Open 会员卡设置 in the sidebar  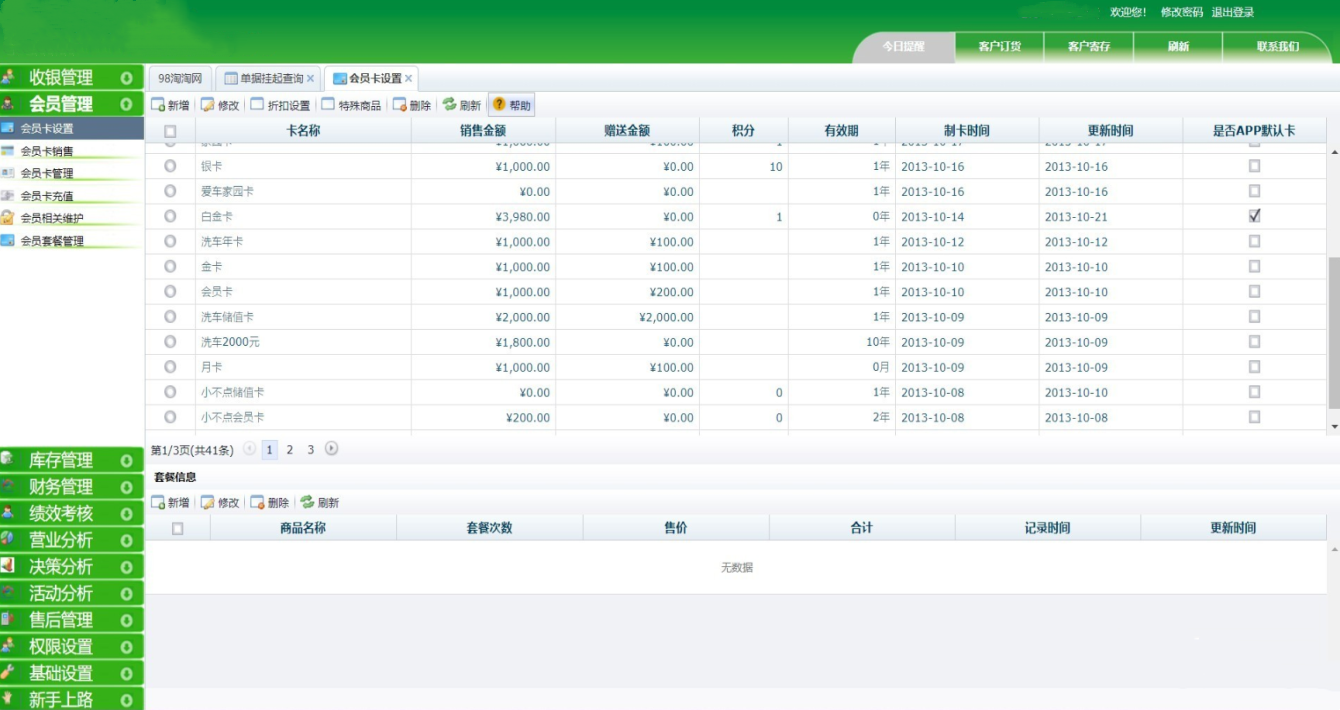point(72,128)
